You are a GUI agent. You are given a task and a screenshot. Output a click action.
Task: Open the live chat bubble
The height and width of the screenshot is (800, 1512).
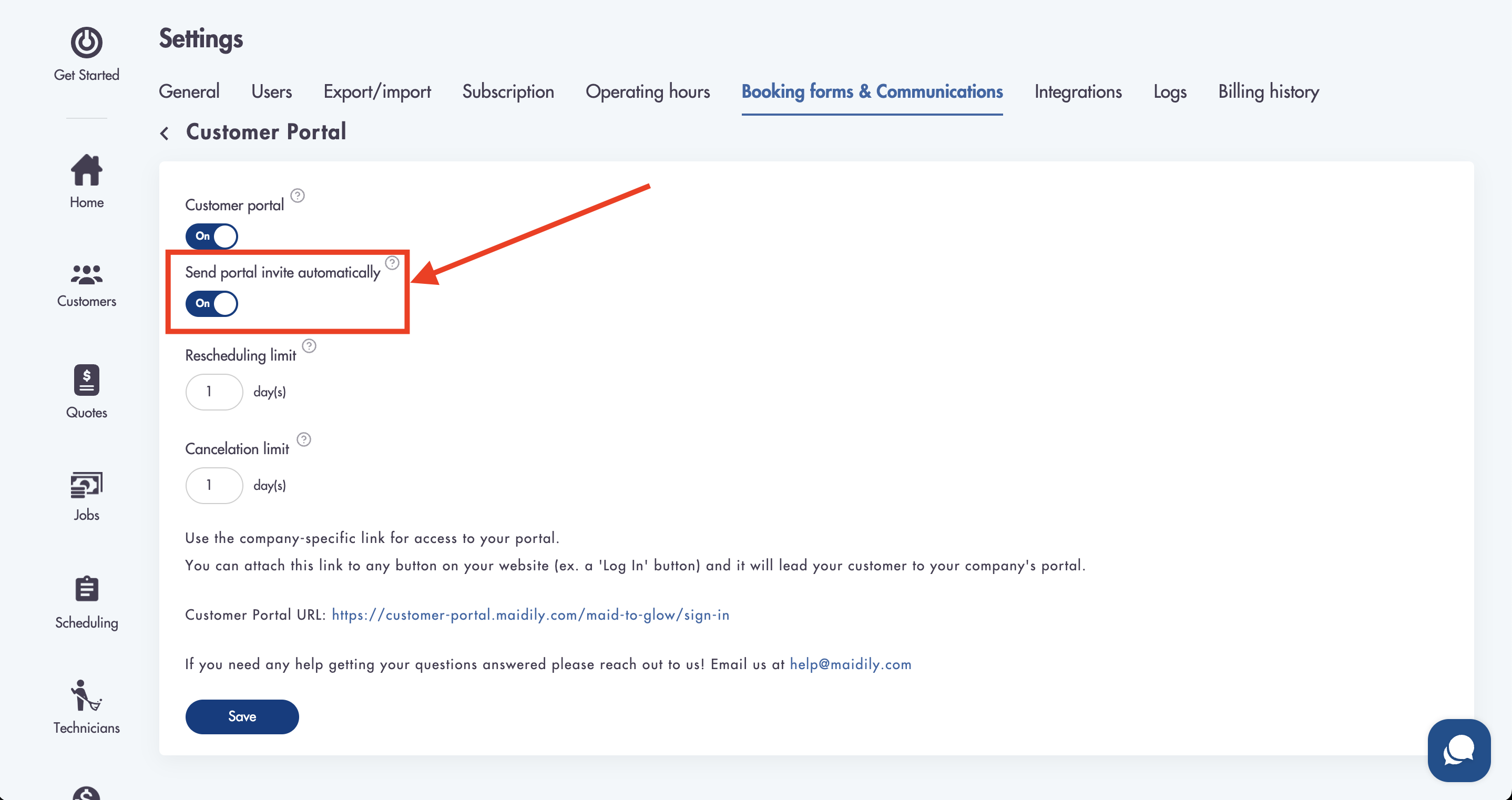(x=1458, y=750)
